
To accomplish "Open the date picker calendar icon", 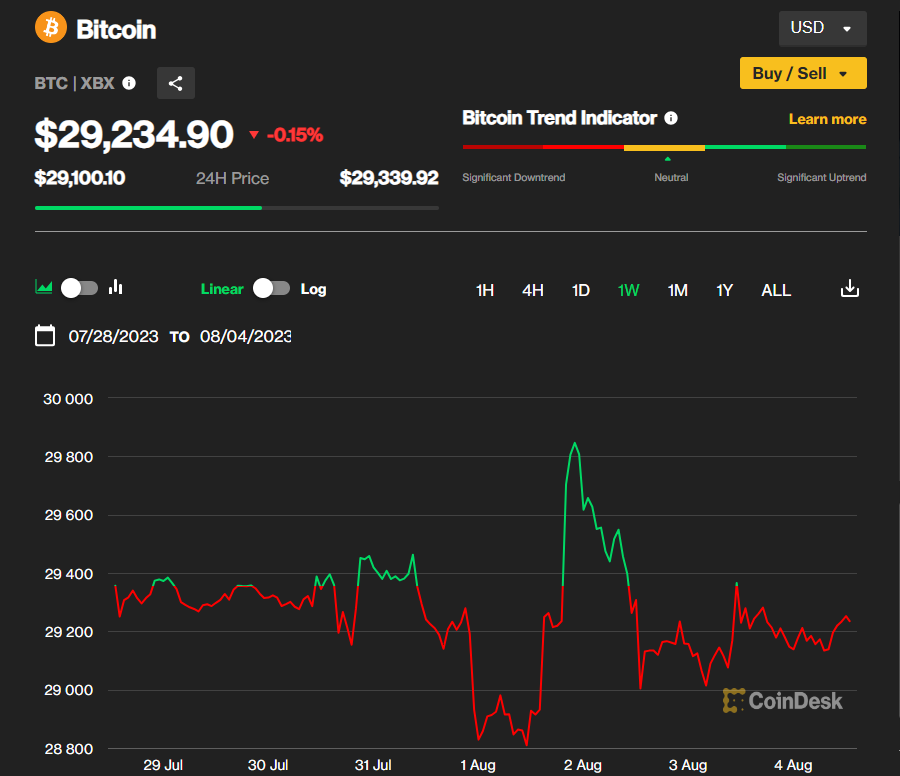I will coord(45,336).
